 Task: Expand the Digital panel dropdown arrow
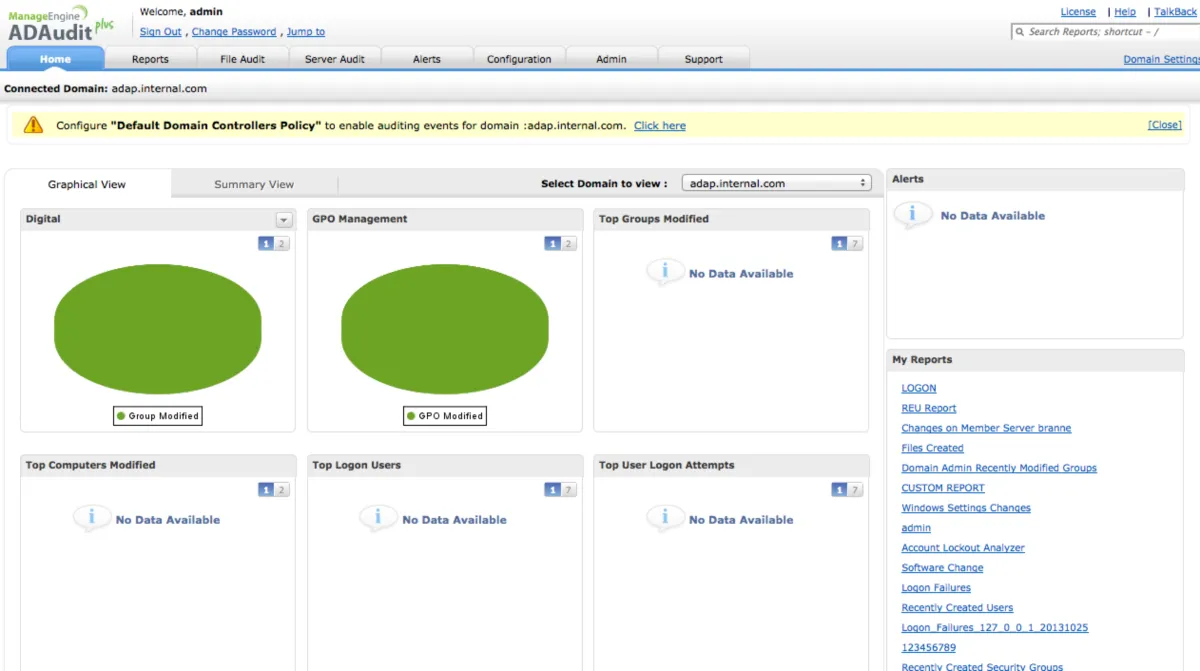tap(283, 220)
